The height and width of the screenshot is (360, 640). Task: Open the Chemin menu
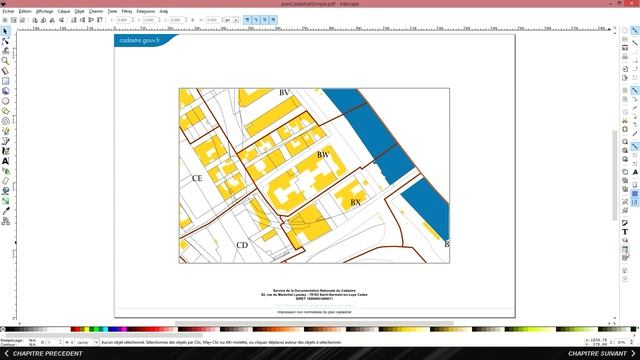pos(96,11)
